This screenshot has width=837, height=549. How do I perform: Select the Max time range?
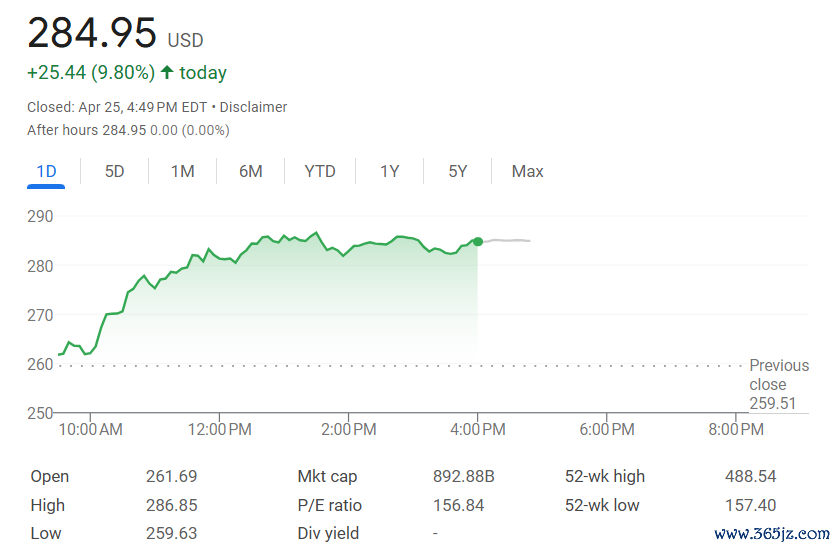(x=527, y=171)
